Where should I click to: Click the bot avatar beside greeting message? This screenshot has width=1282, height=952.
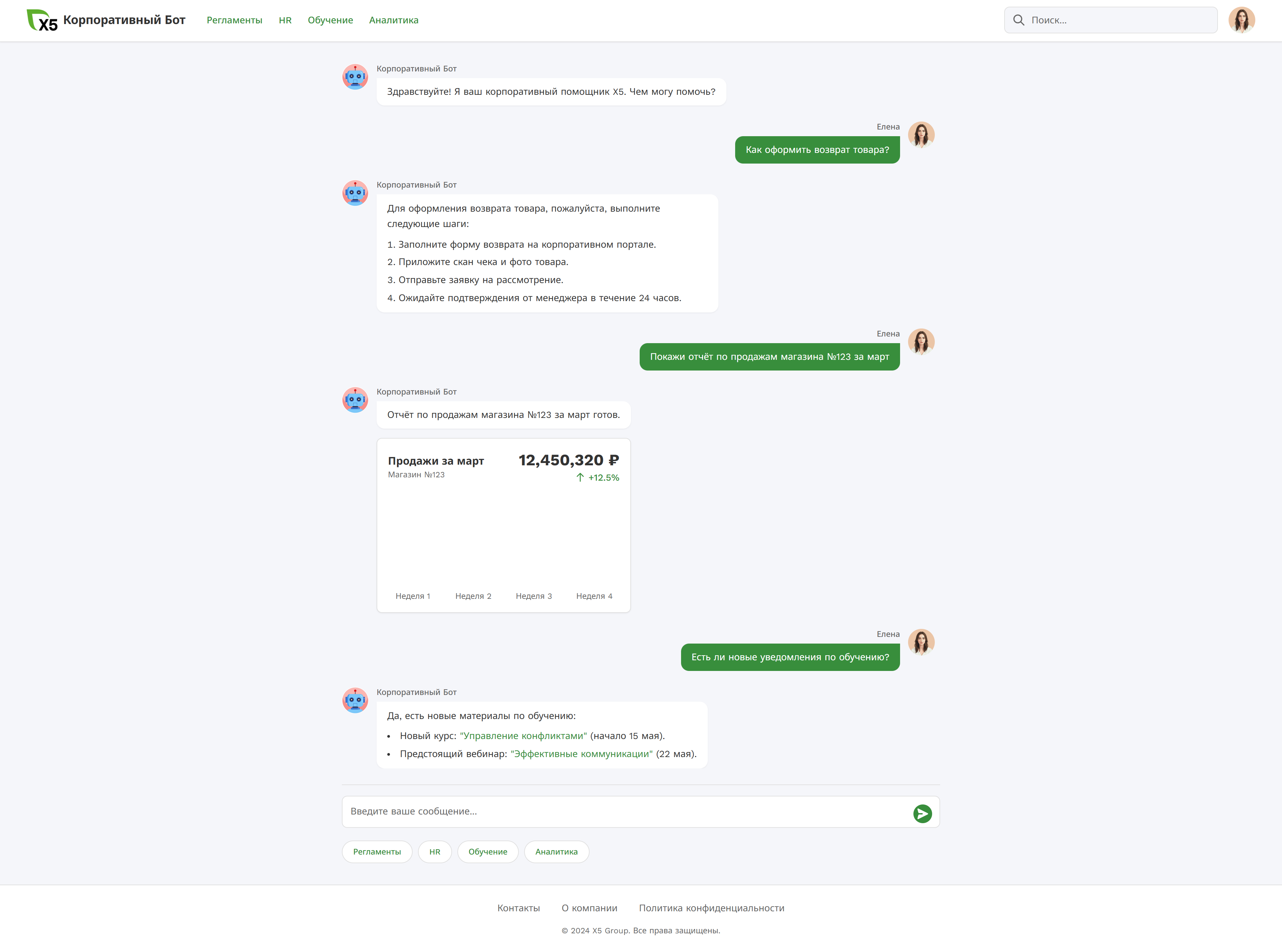[355, 77]
